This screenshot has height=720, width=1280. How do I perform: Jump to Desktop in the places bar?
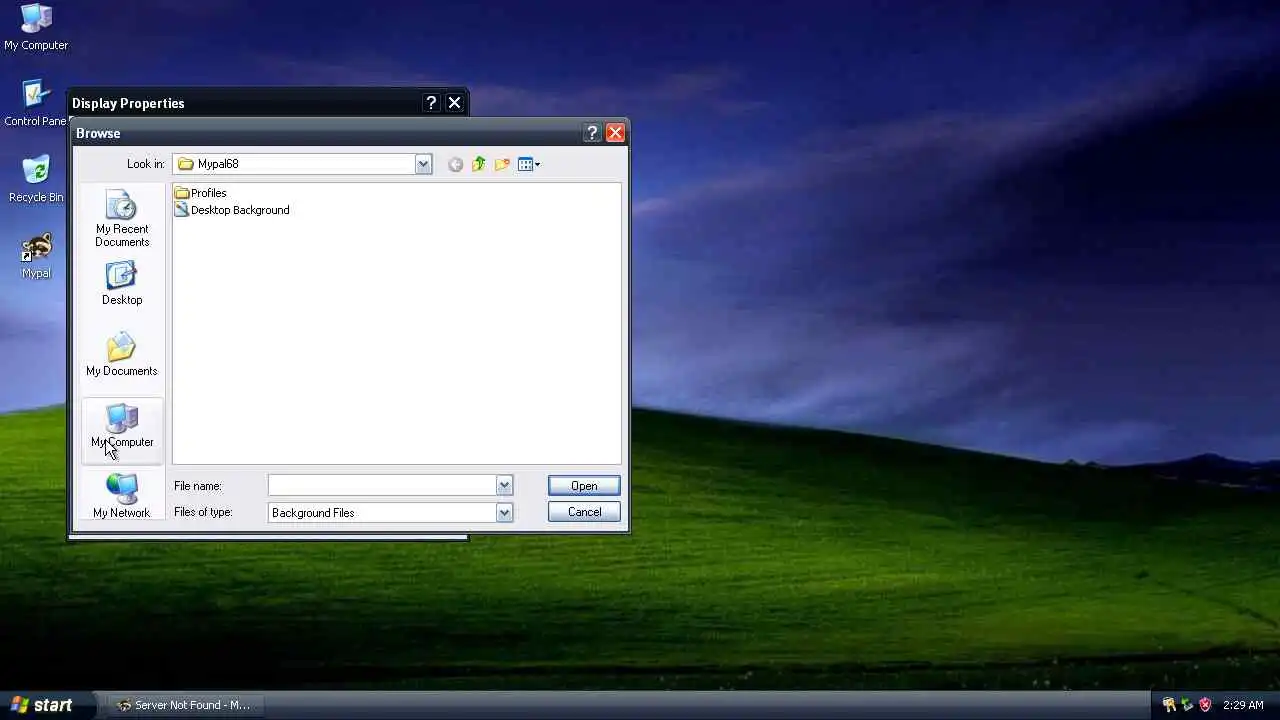click(x=122, y=284)
